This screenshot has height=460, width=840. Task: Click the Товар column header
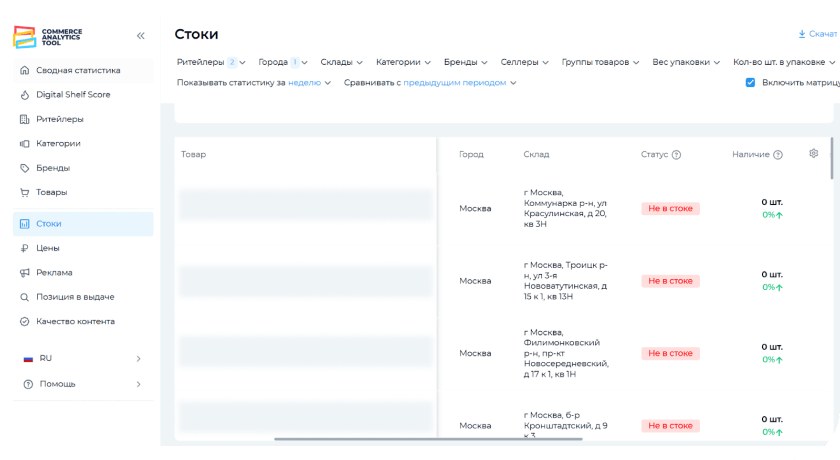click(193, 154)
